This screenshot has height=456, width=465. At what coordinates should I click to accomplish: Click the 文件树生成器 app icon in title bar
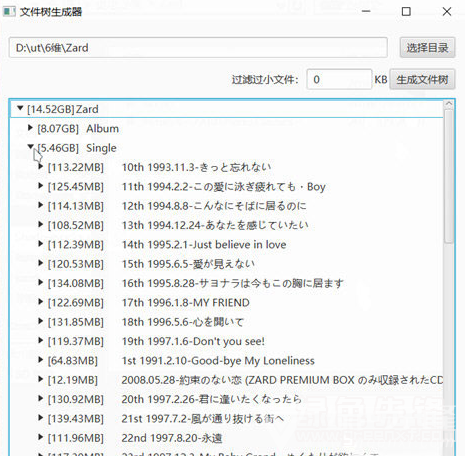(9, 12)
